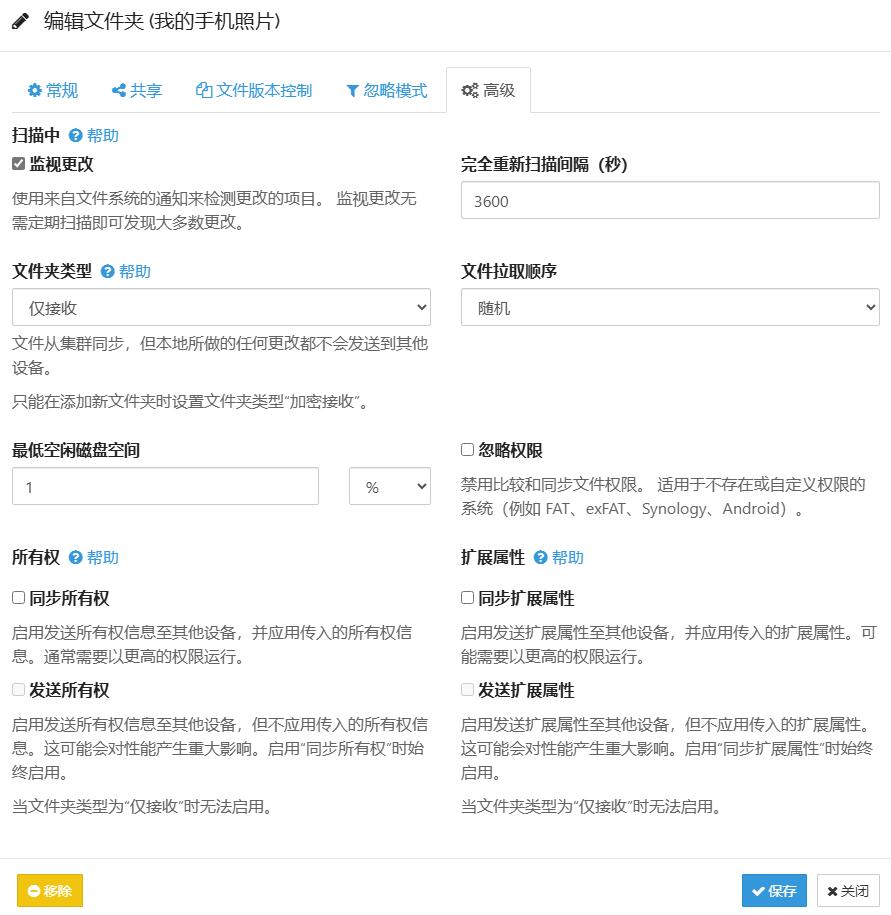Uncheck the 监视更改 checkbox

tap(18, 163)
